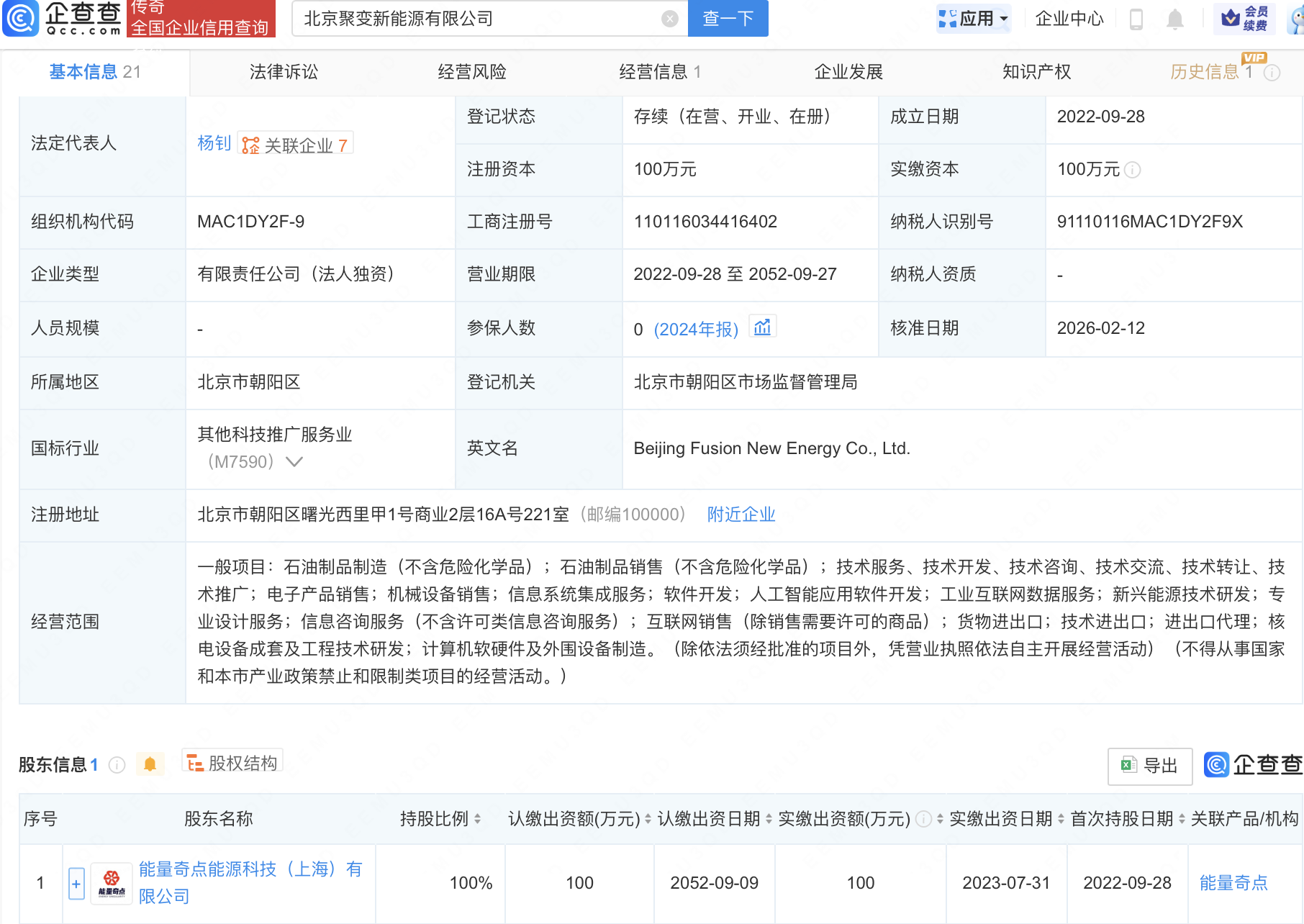1304x924 pixels.
Task: Toggle shareholder info monitoring bell
Action: pos(150,764)
